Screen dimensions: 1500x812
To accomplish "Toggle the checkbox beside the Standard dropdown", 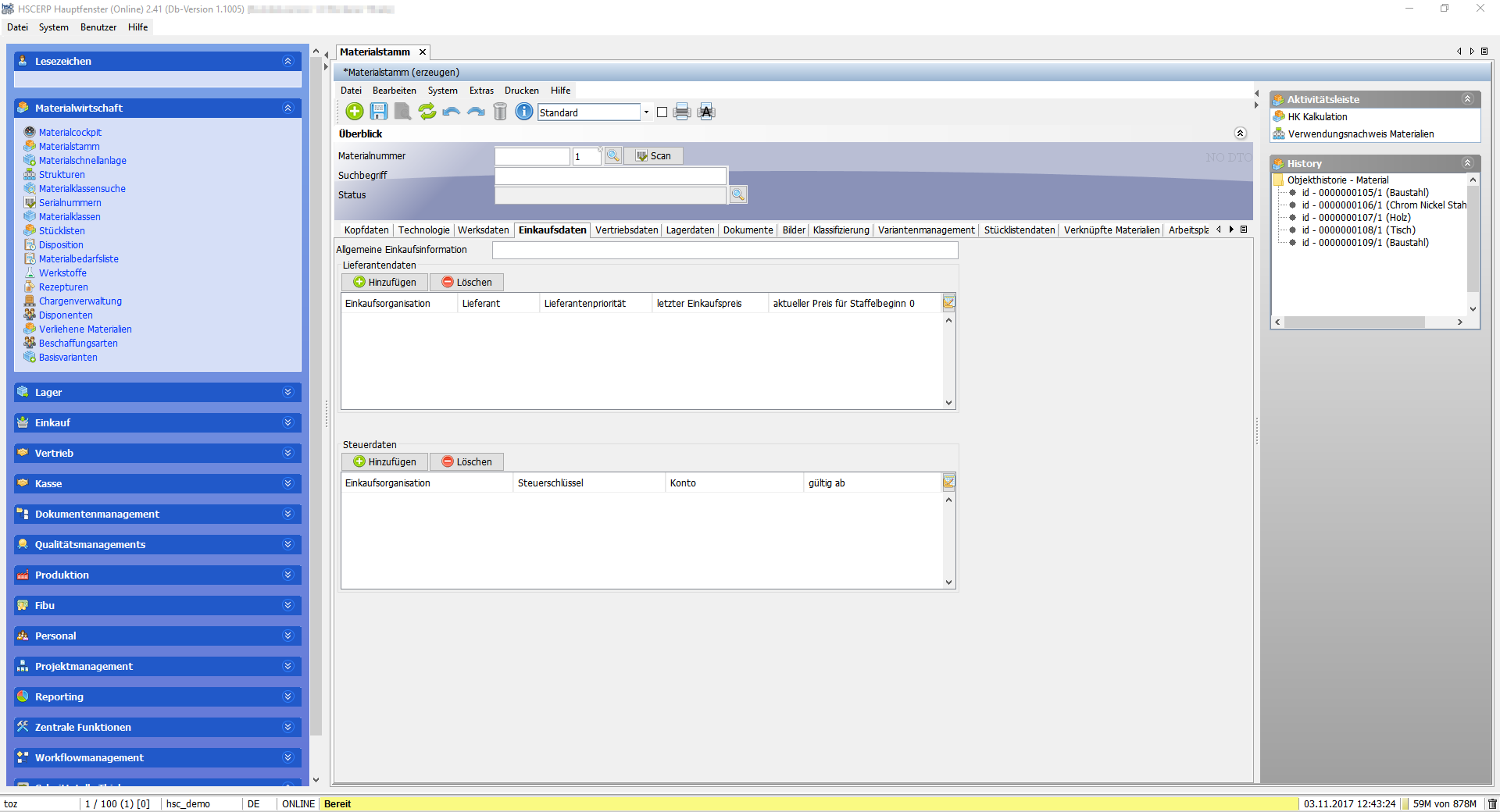I will [662, 112].
